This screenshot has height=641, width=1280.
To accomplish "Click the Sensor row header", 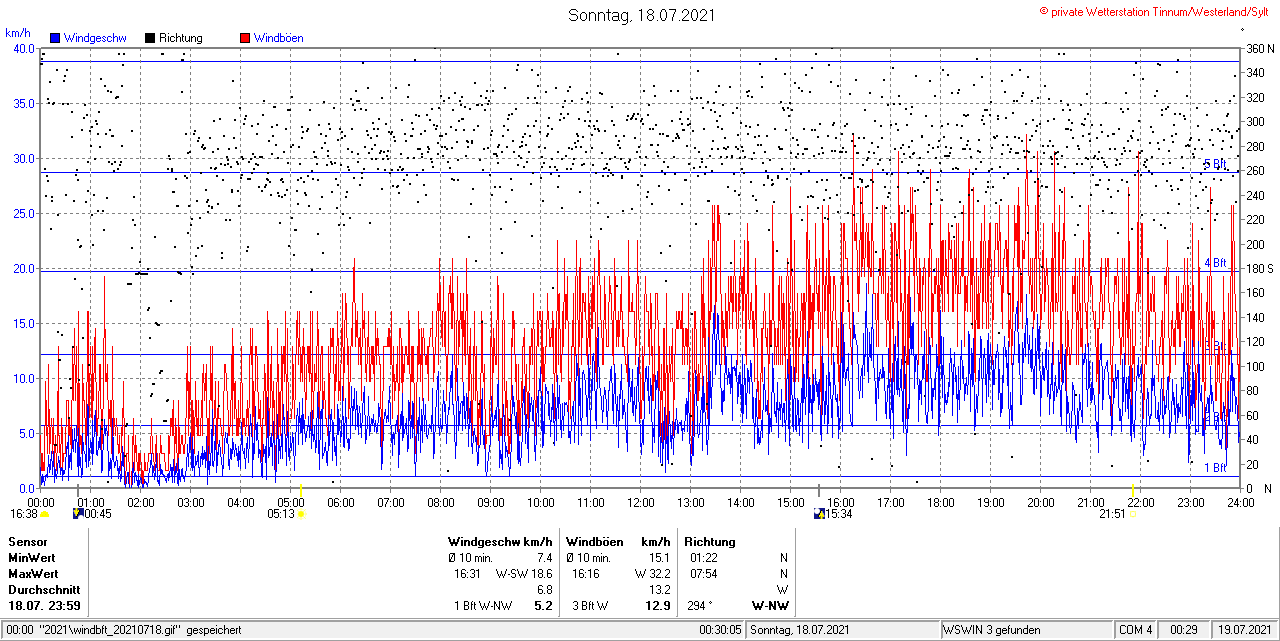I will point(27,542).
